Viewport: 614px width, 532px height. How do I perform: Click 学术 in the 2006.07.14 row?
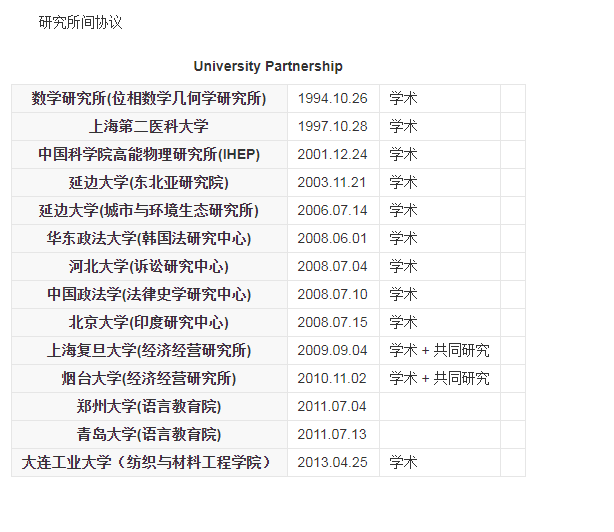(x=403, y=210)
